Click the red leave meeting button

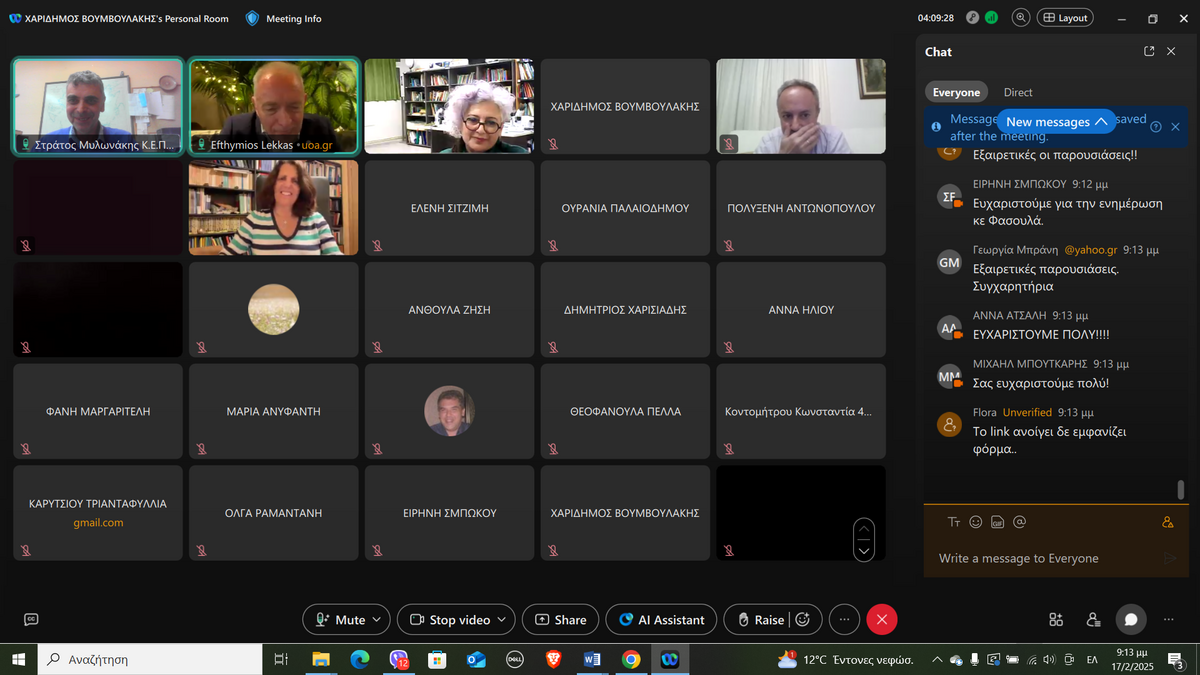pos(881,620)
